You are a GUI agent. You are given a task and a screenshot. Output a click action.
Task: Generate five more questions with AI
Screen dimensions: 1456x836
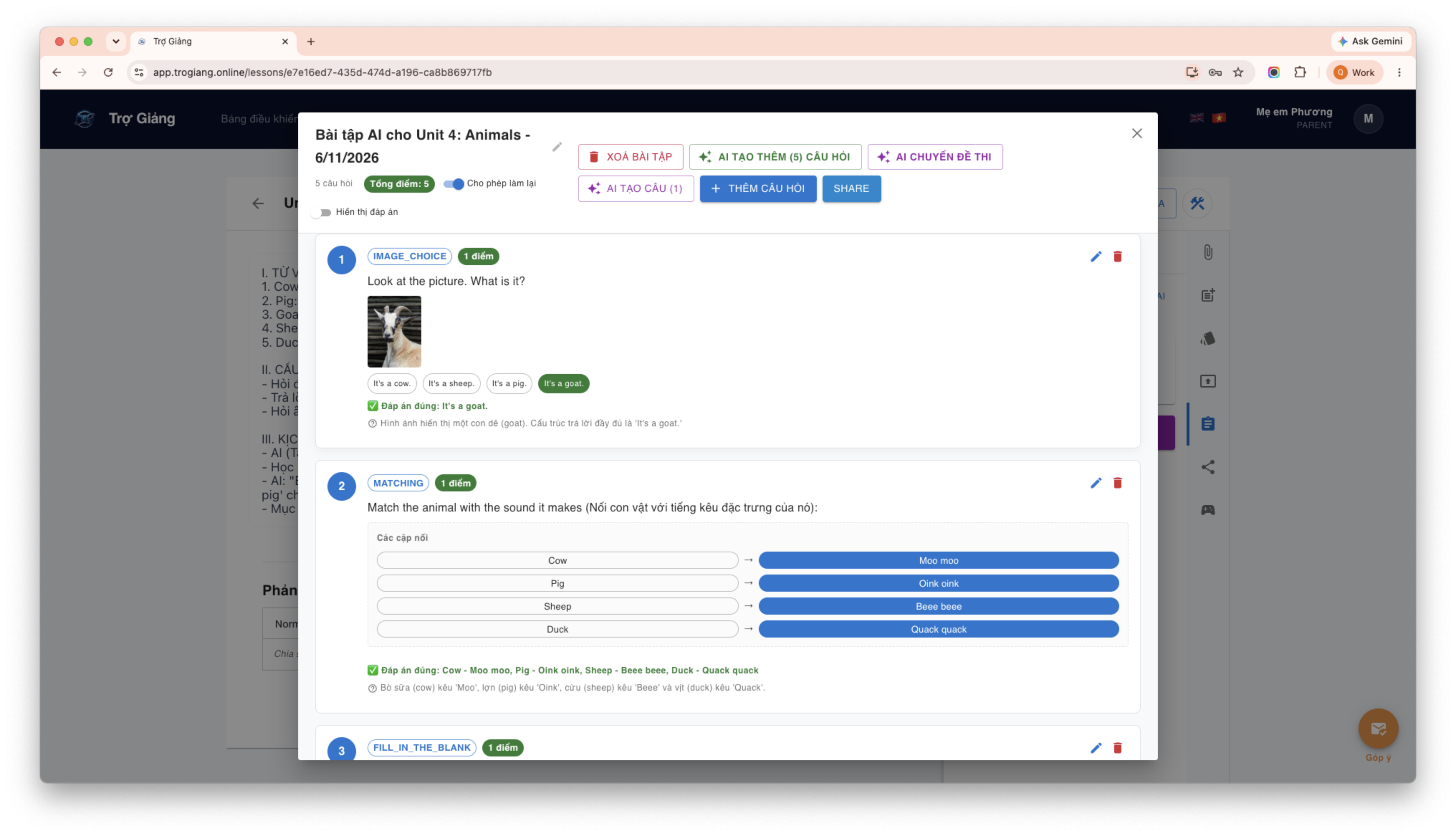(775, 157)
